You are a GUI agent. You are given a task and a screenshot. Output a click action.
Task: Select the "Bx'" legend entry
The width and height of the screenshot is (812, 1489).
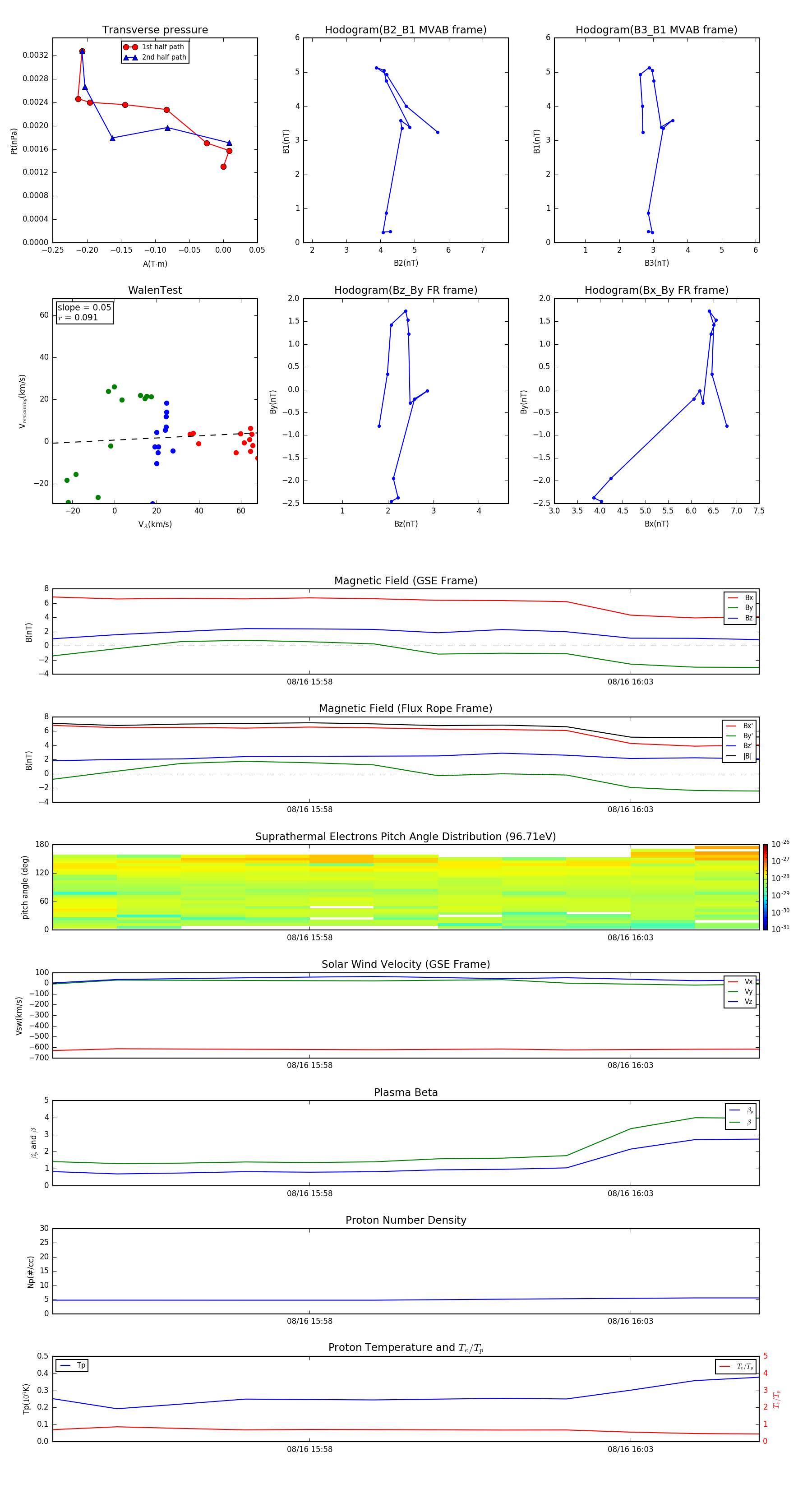pos(740,726)
